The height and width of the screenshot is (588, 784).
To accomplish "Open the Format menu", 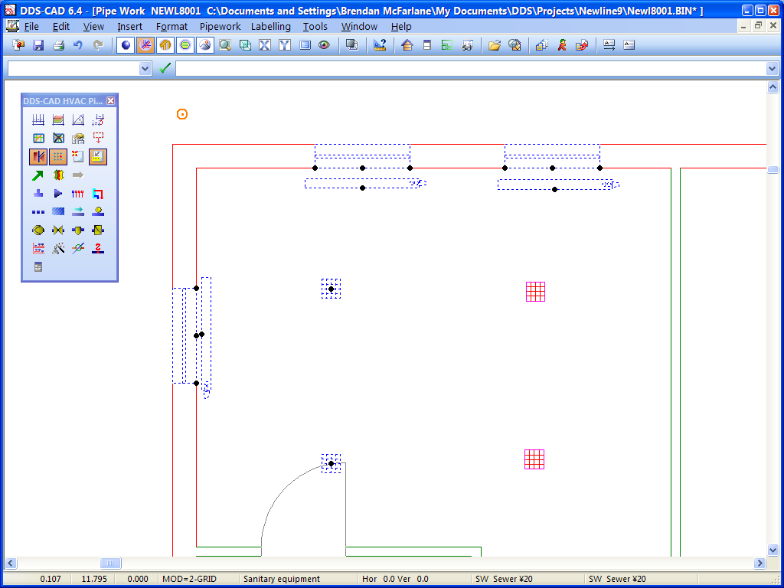I will click(172, 26).
